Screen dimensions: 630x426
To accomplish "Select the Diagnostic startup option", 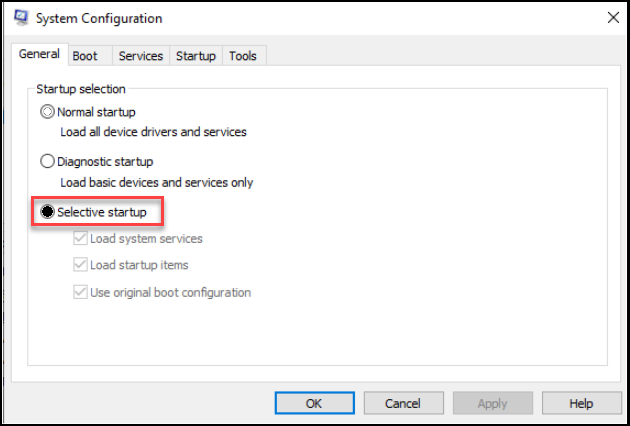I will click(47, 162).
